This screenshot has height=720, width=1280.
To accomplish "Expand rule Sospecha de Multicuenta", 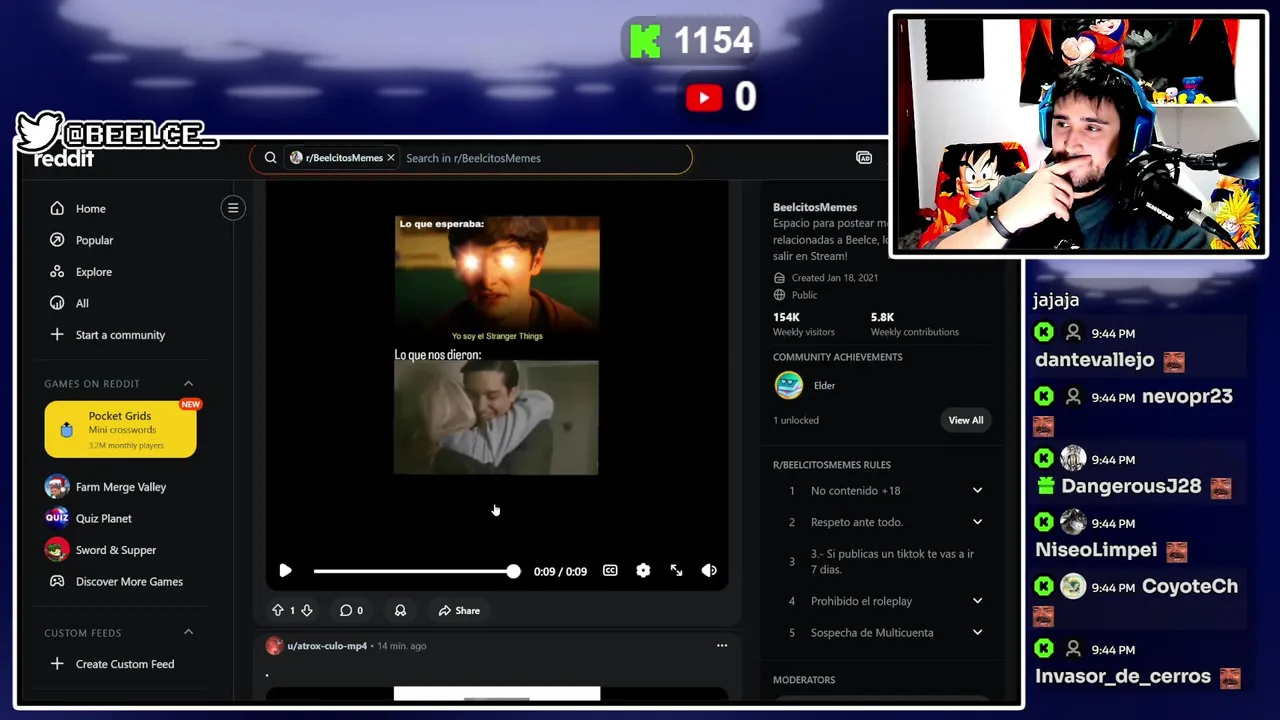I will (x=977, y=632).
